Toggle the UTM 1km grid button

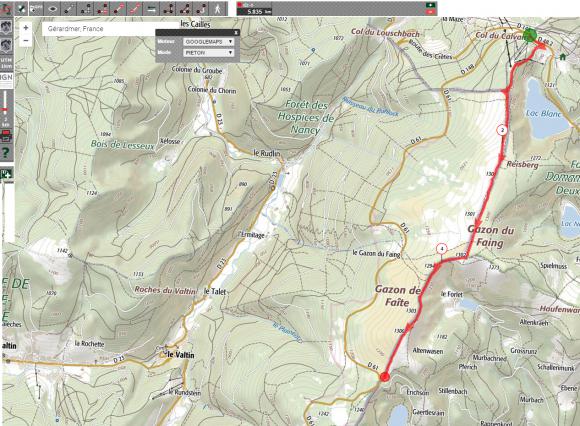point(6,63)
